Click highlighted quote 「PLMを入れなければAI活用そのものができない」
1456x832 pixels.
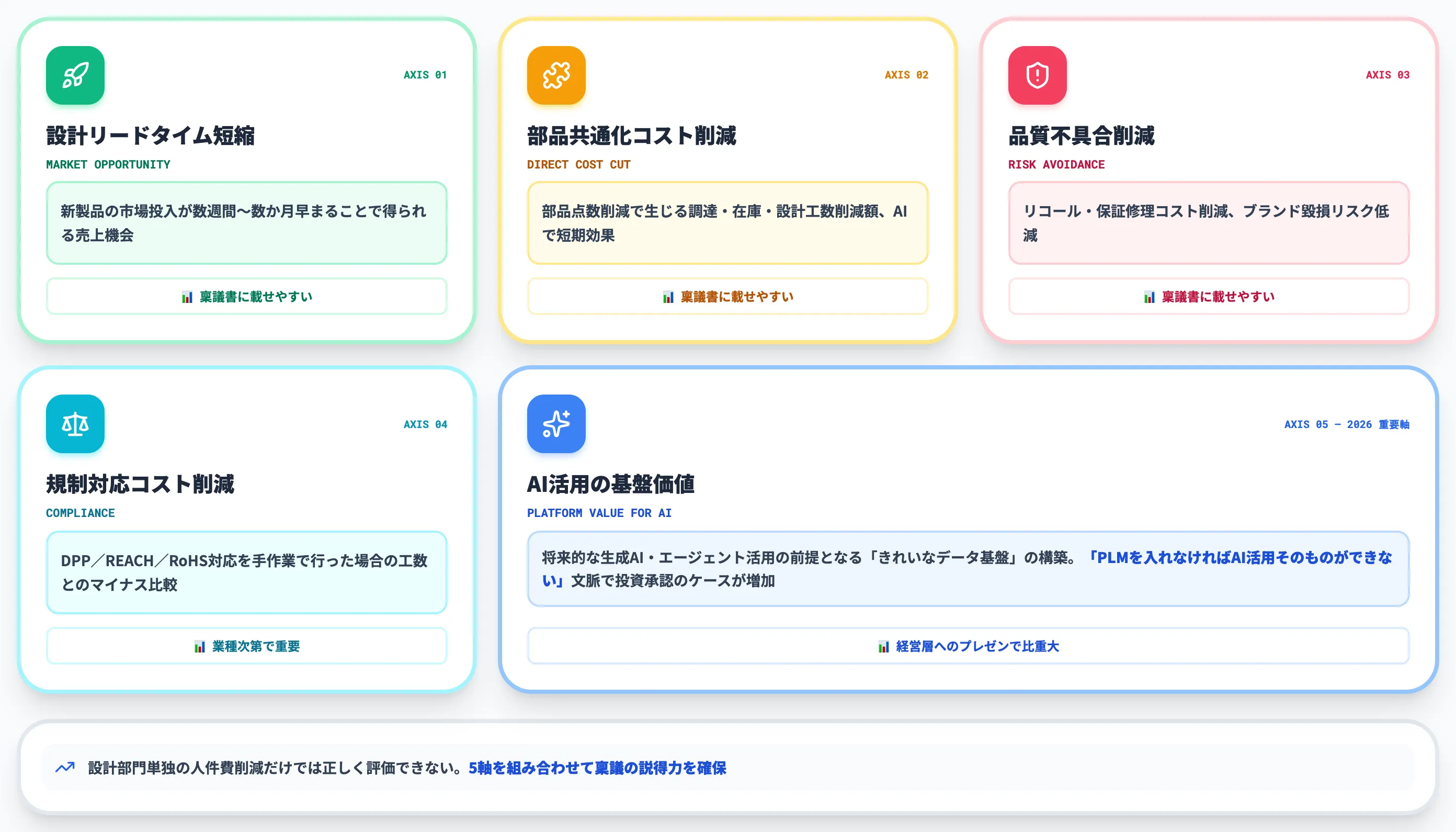click(967, 569)
